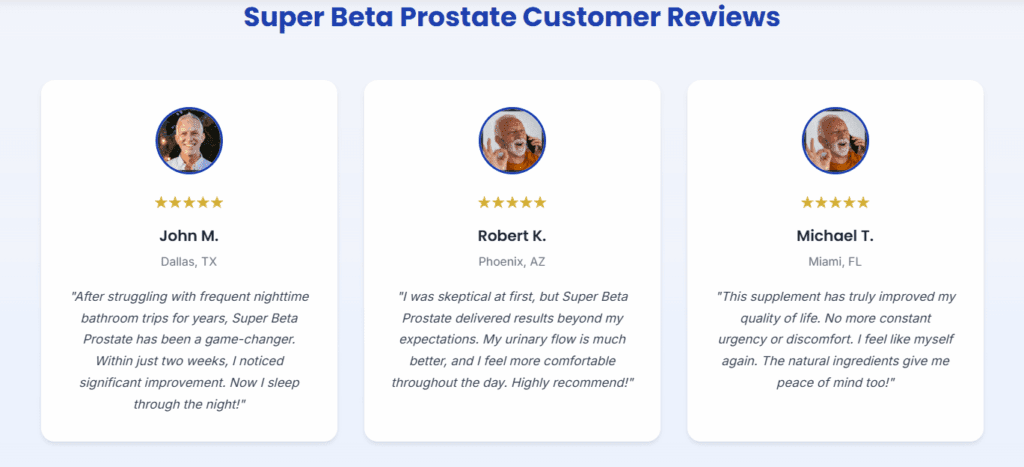Click Michael T.'s avatar image
The width and height of the screenshot is (1024, 467).
(x=835, y=140)
